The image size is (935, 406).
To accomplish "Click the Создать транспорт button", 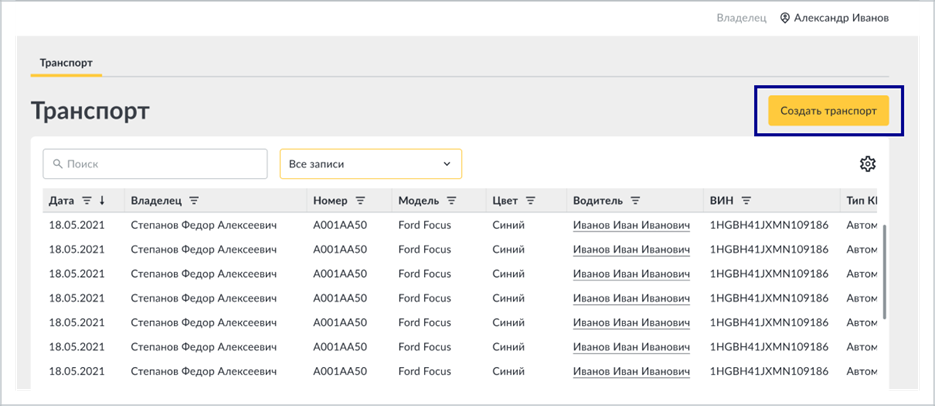I will tap(828, 111).
